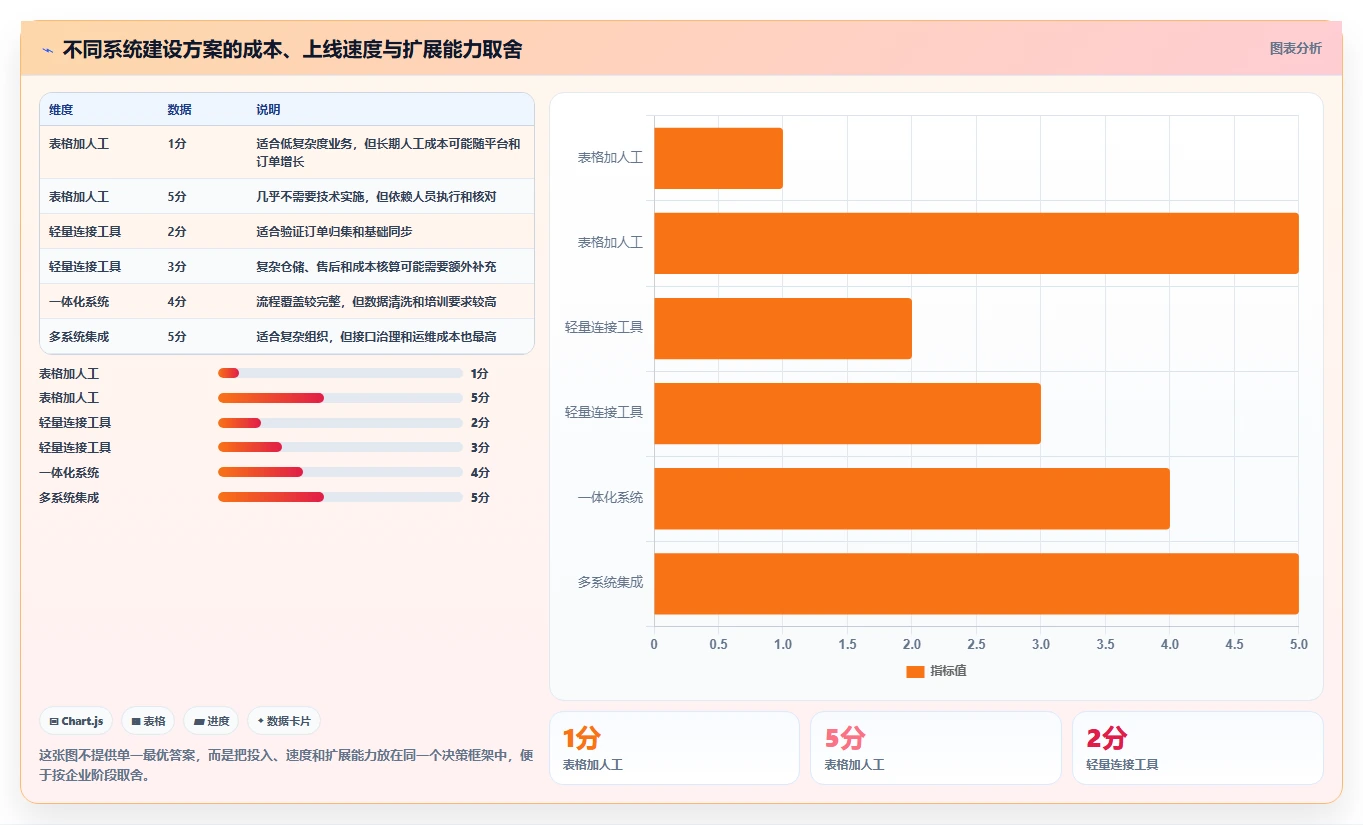Click the 5.0 tick on the chart's x-axis
The image size is (1363, 825).
tap(1298, 644)
